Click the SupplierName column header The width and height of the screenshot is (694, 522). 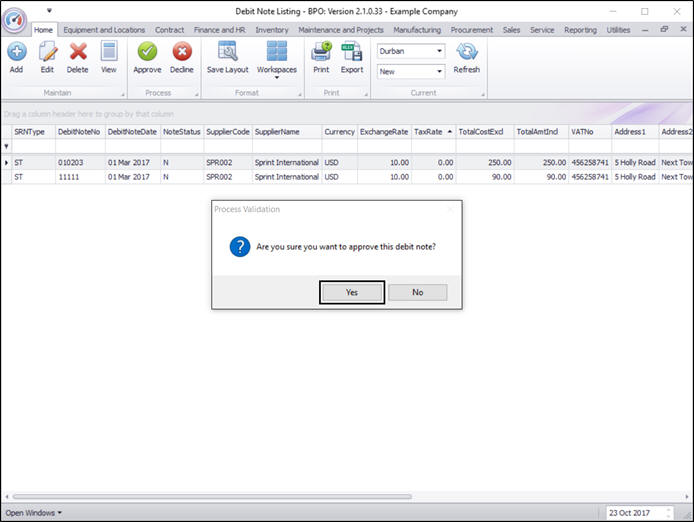[x=287, y=131]
